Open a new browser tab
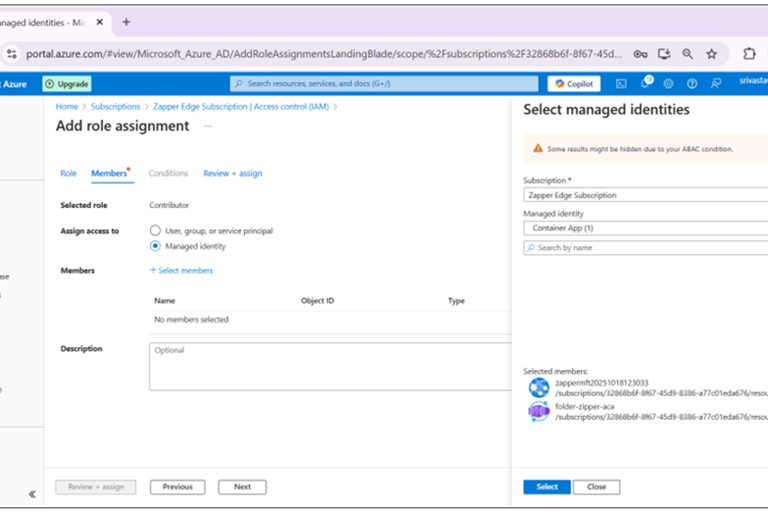Screen dimensions: 768x512 (126, 22)
